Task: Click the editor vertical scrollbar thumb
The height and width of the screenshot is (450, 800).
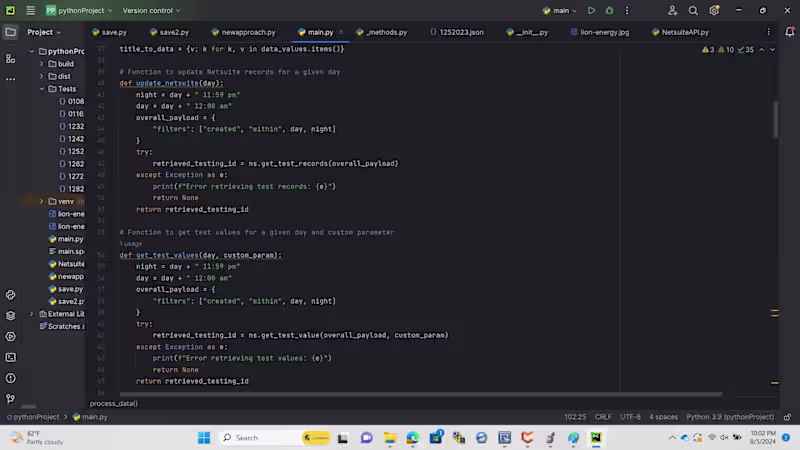Action: [776, 119]
